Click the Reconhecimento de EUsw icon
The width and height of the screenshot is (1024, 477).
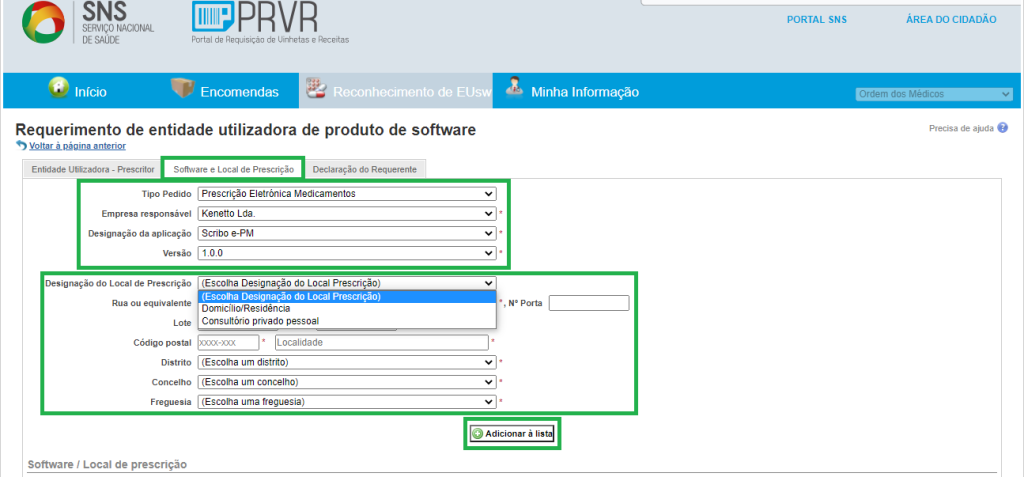pos(317,88)
